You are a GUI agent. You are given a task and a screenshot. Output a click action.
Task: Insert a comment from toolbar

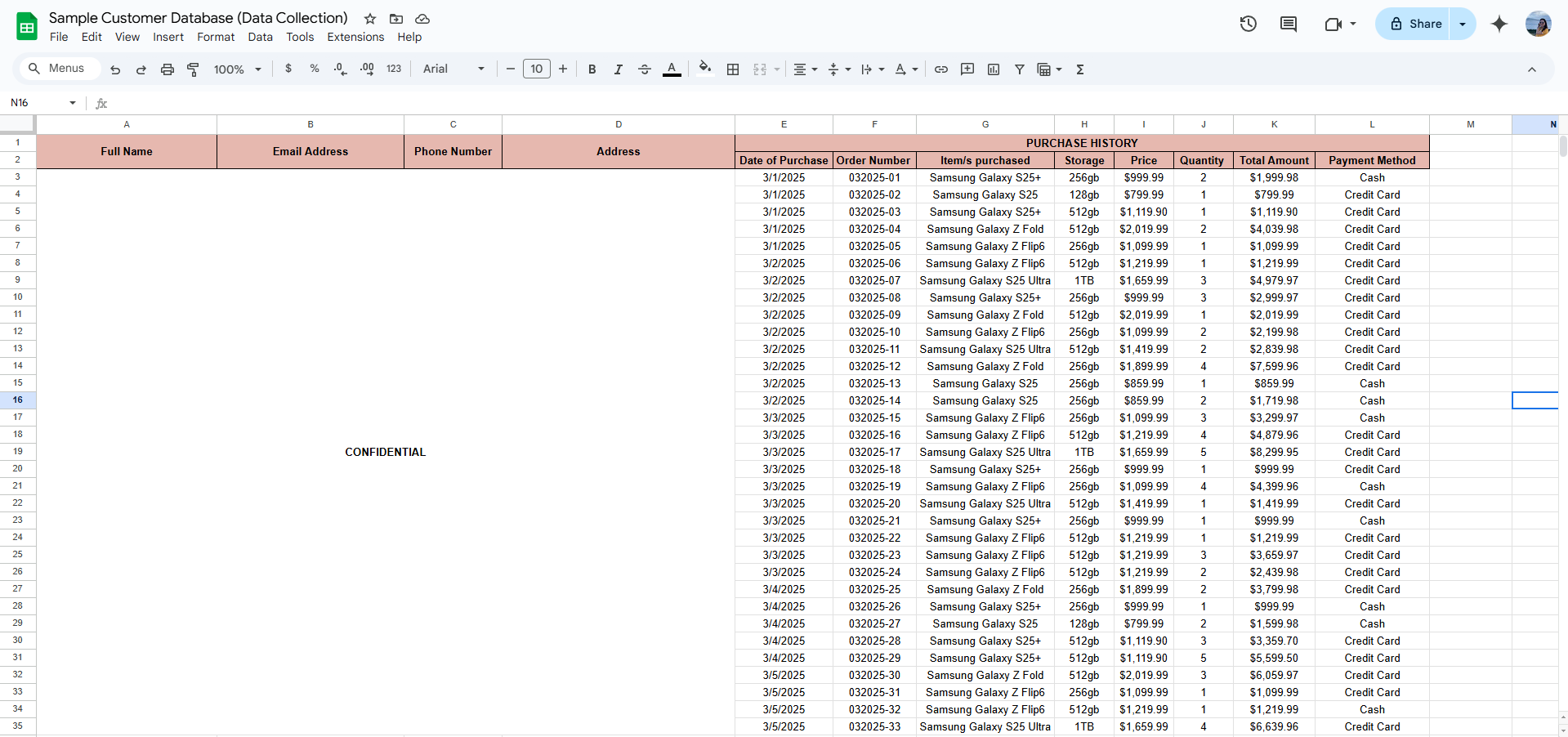coord(967,69)
